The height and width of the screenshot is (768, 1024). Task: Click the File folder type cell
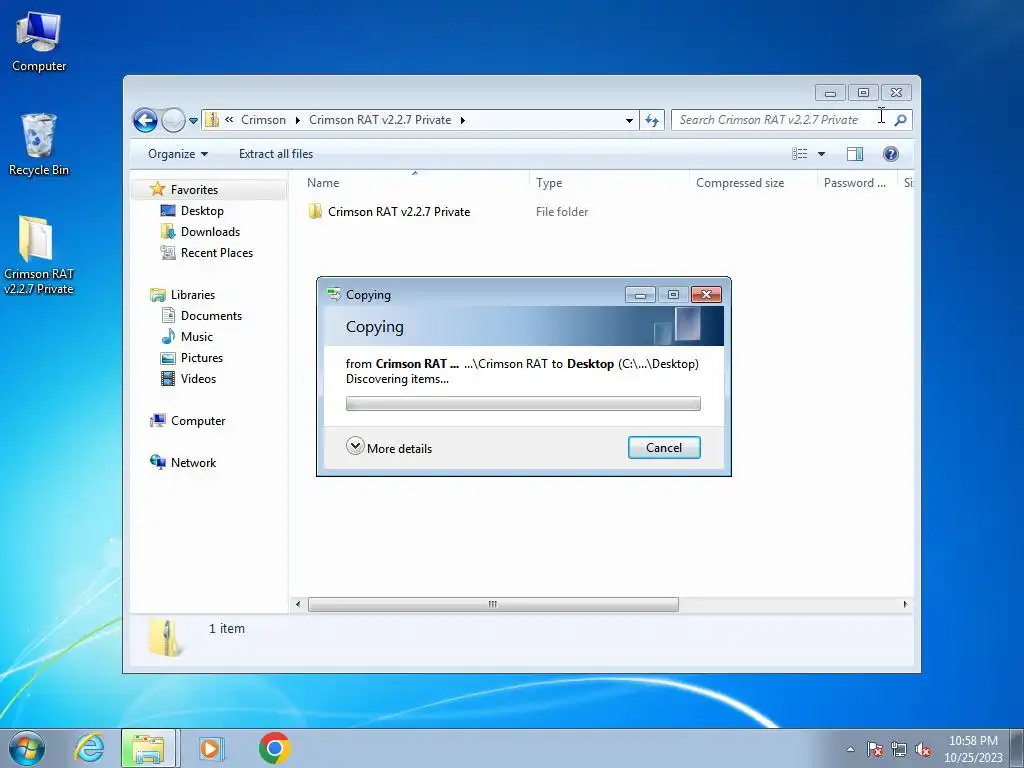click(562, 212)
